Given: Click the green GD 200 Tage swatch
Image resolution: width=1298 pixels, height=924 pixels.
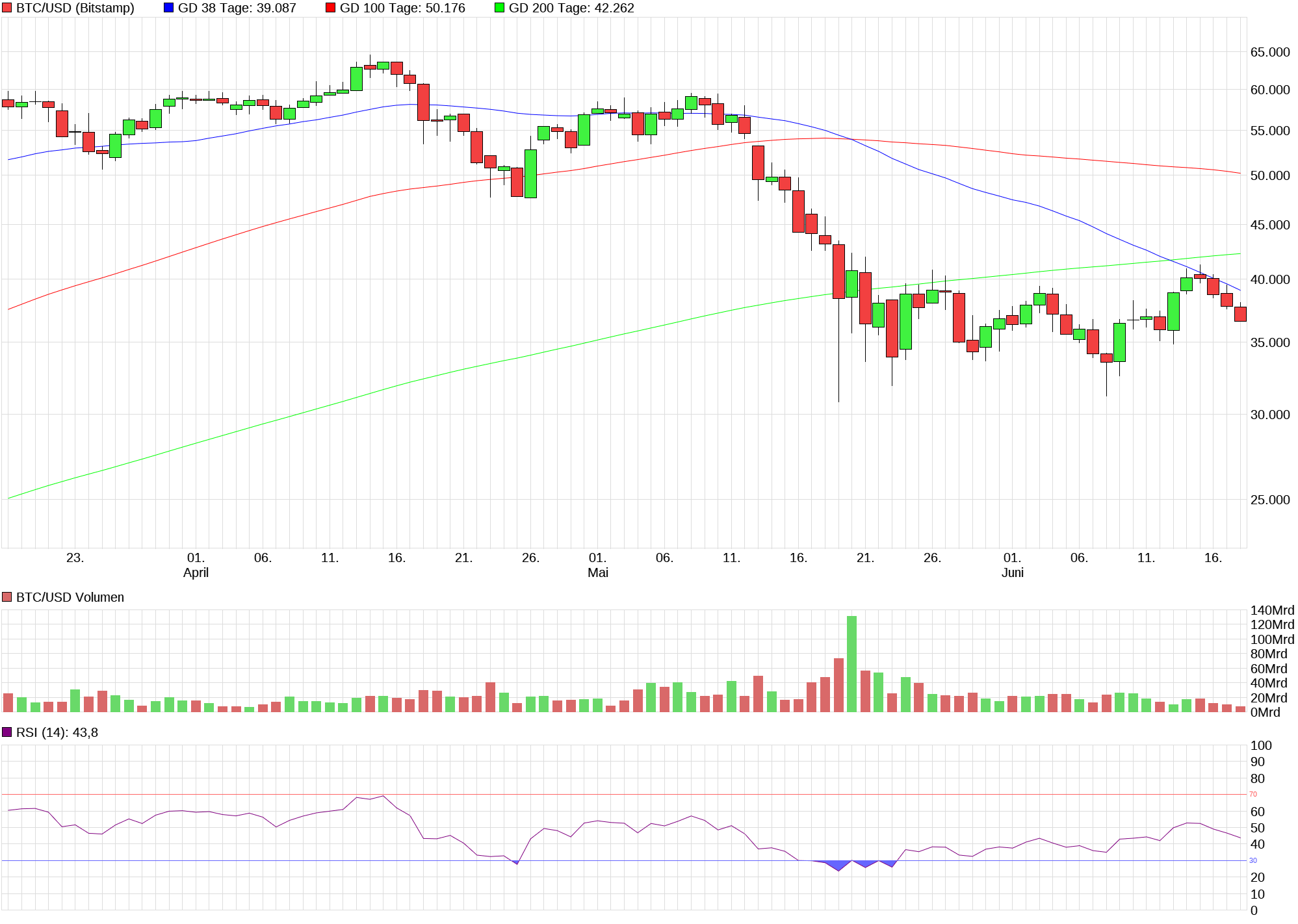Looking at the screenshot, I should 499,8.
